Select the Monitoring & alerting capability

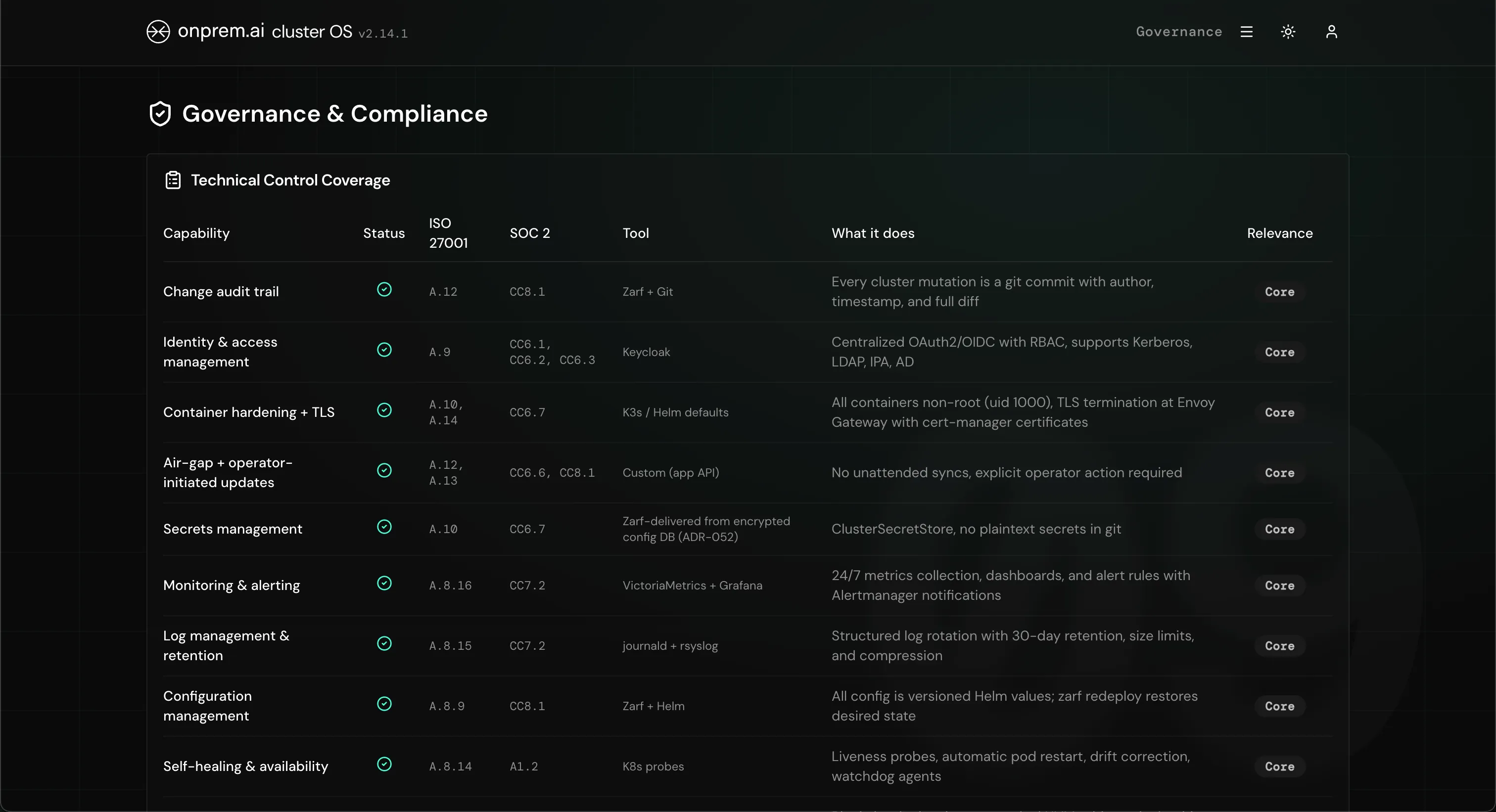click(x=232, y=586)
